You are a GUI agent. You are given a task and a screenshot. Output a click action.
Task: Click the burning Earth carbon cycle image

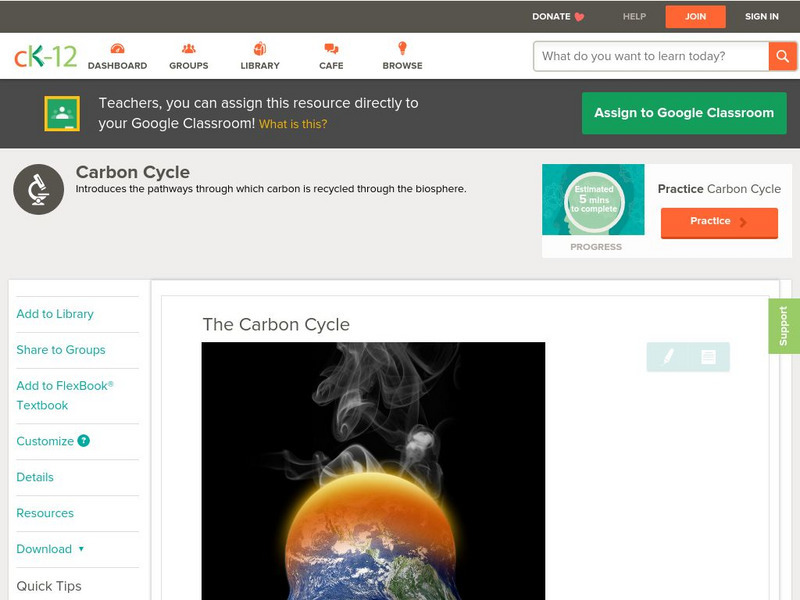[373, 471]
